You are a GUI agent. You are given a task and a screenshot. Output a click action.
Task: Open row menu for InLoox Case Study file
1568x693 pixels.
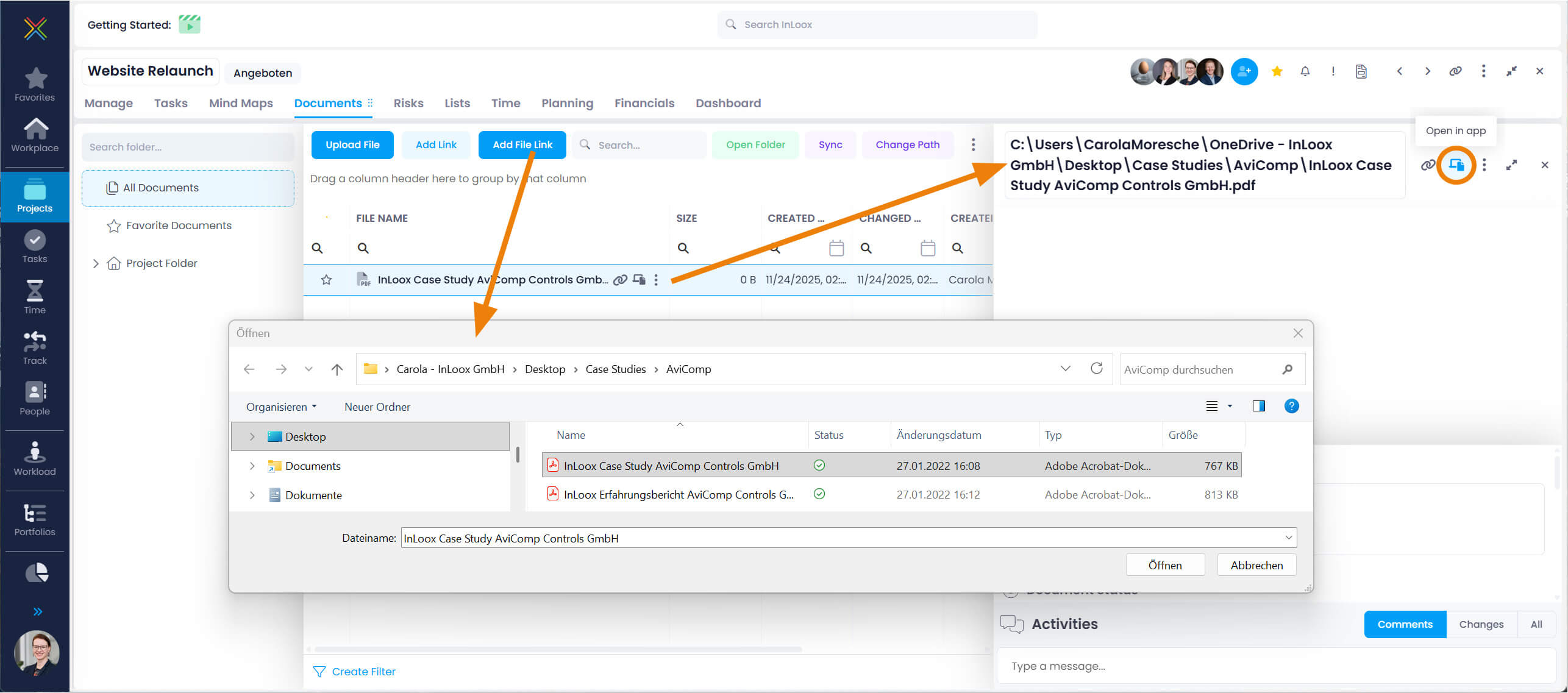coord(656,280)
